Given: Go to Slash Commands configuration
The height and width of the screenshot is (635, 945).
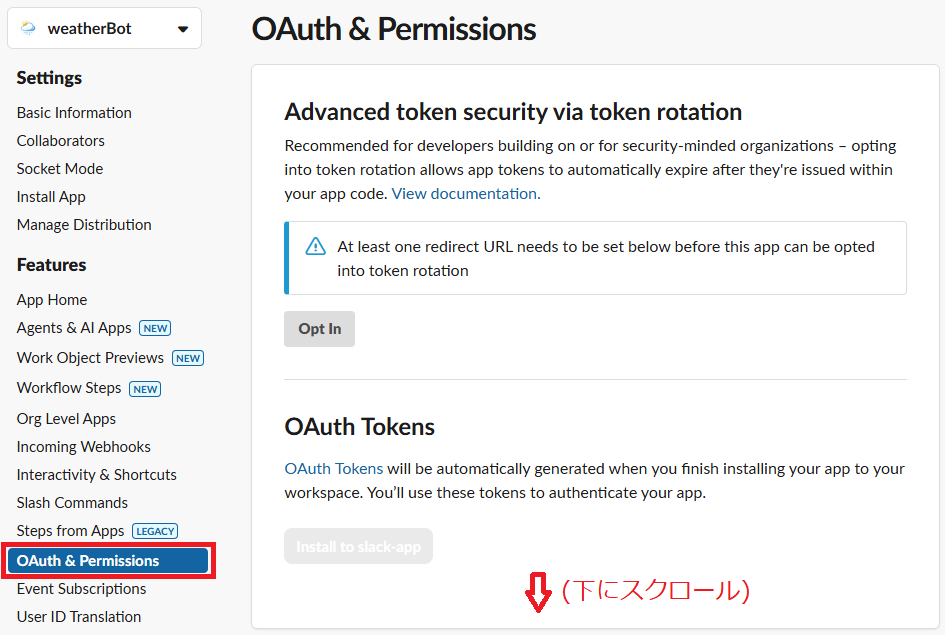Looking at the screenshot, I should (x=72, y=502).
